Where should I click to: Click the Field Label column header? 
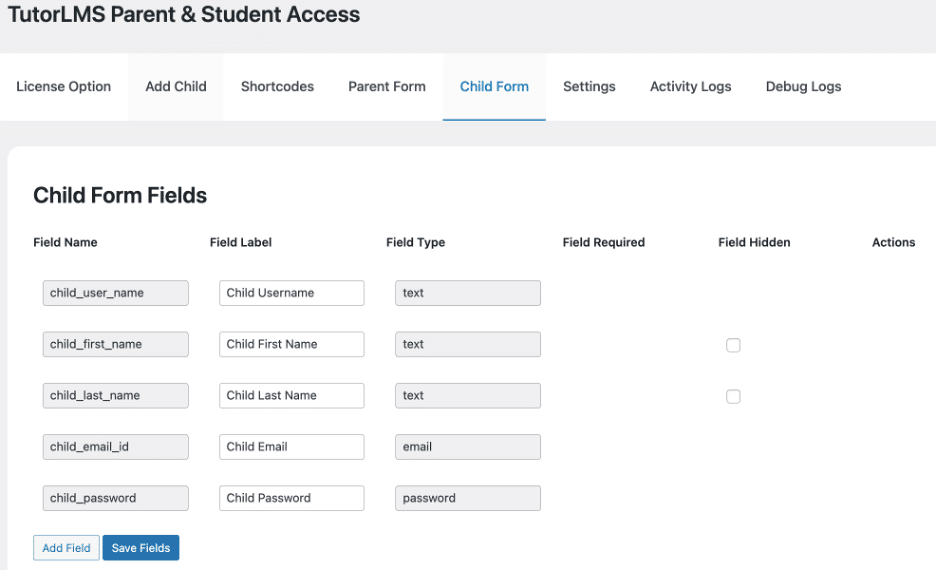[x=241, y=242]
